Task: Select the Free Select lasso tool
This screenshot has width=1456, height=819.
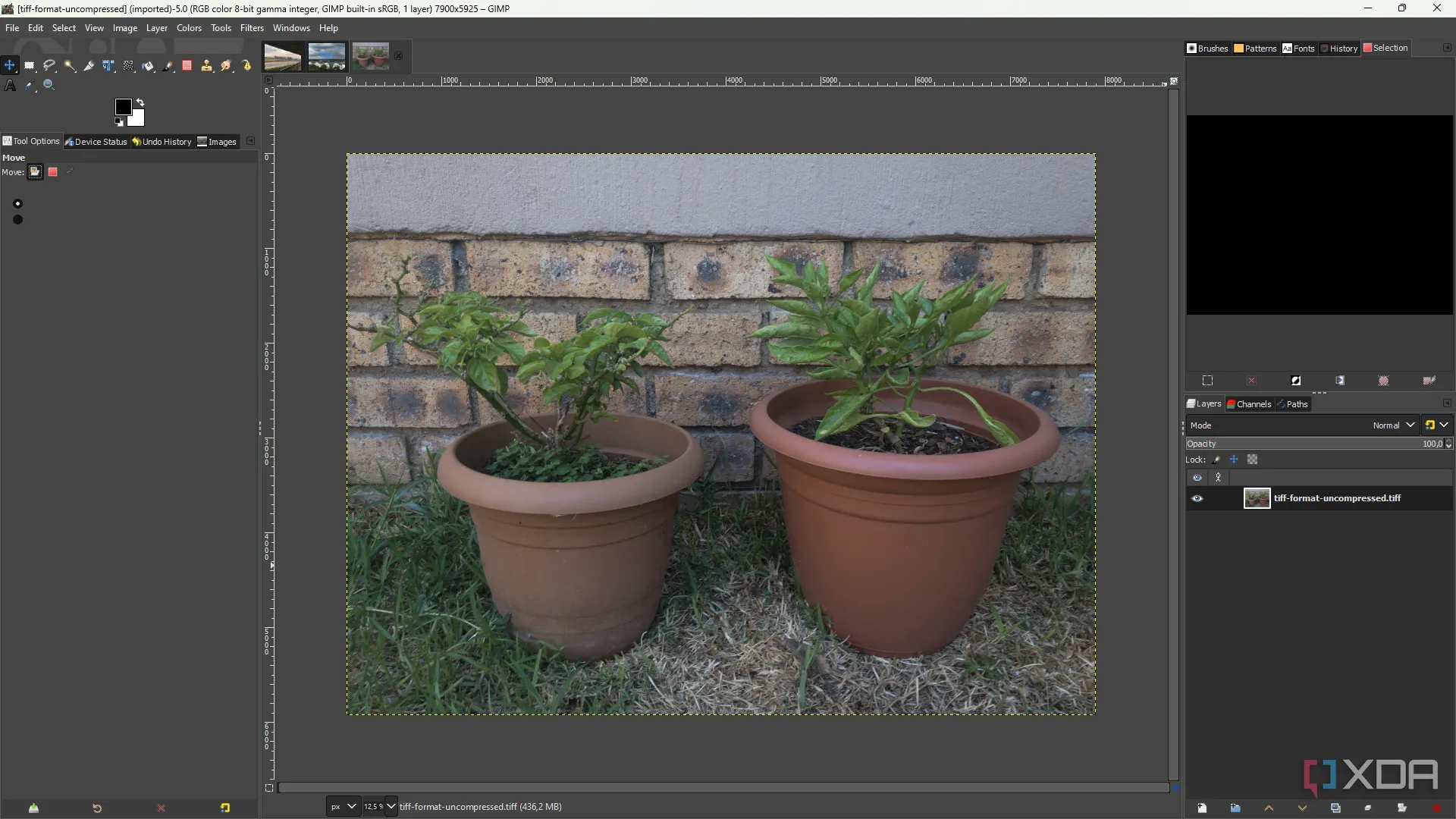Action: point(49,66)
